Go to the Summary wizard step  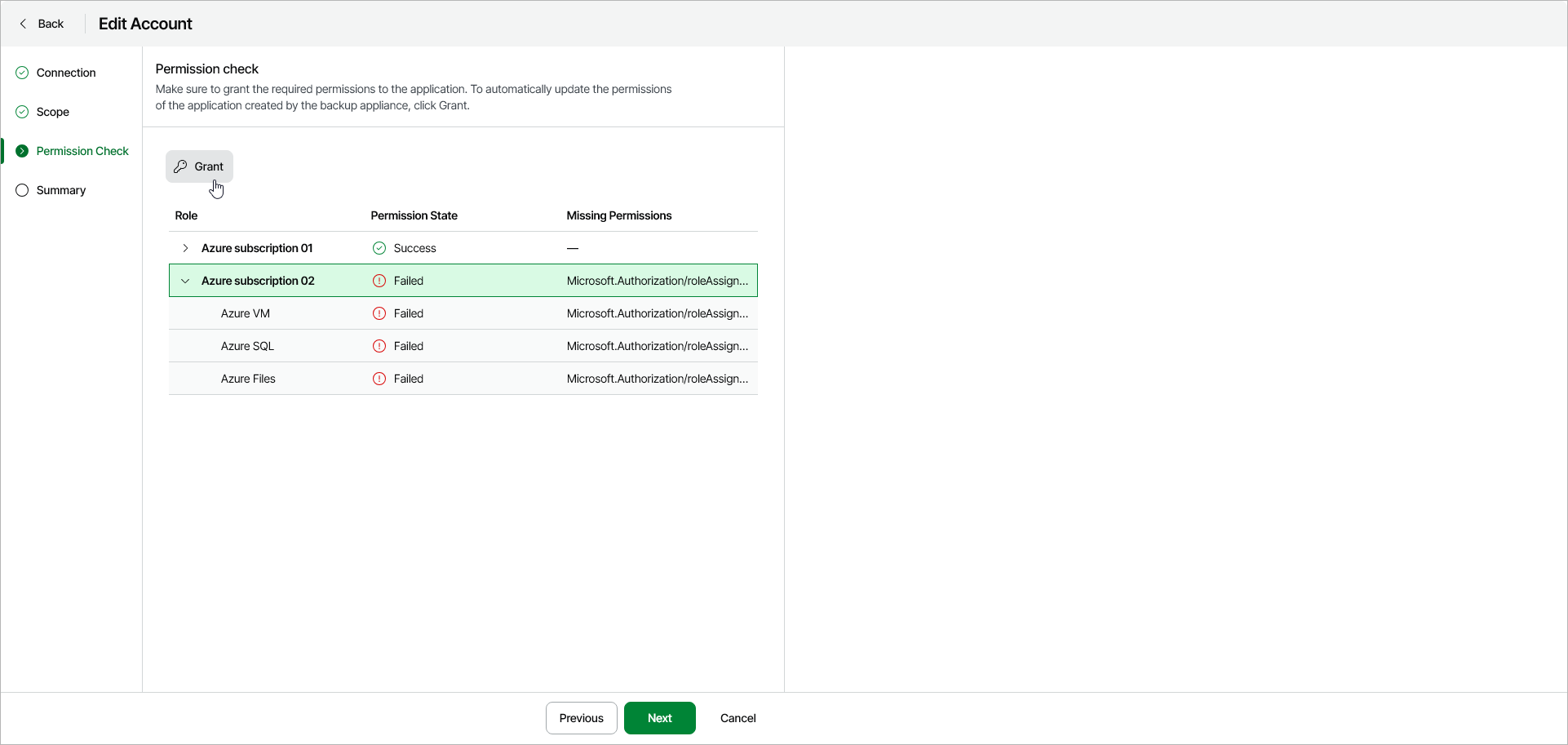[x=61, y=190]
